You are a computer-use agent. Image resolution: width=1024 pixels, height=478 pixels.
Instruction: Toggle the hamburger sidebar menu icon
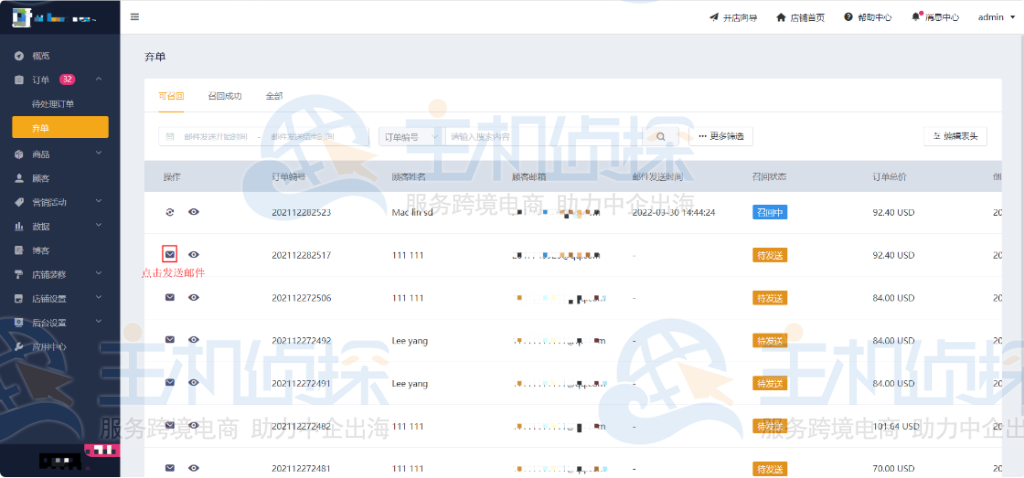coord(135,17)
